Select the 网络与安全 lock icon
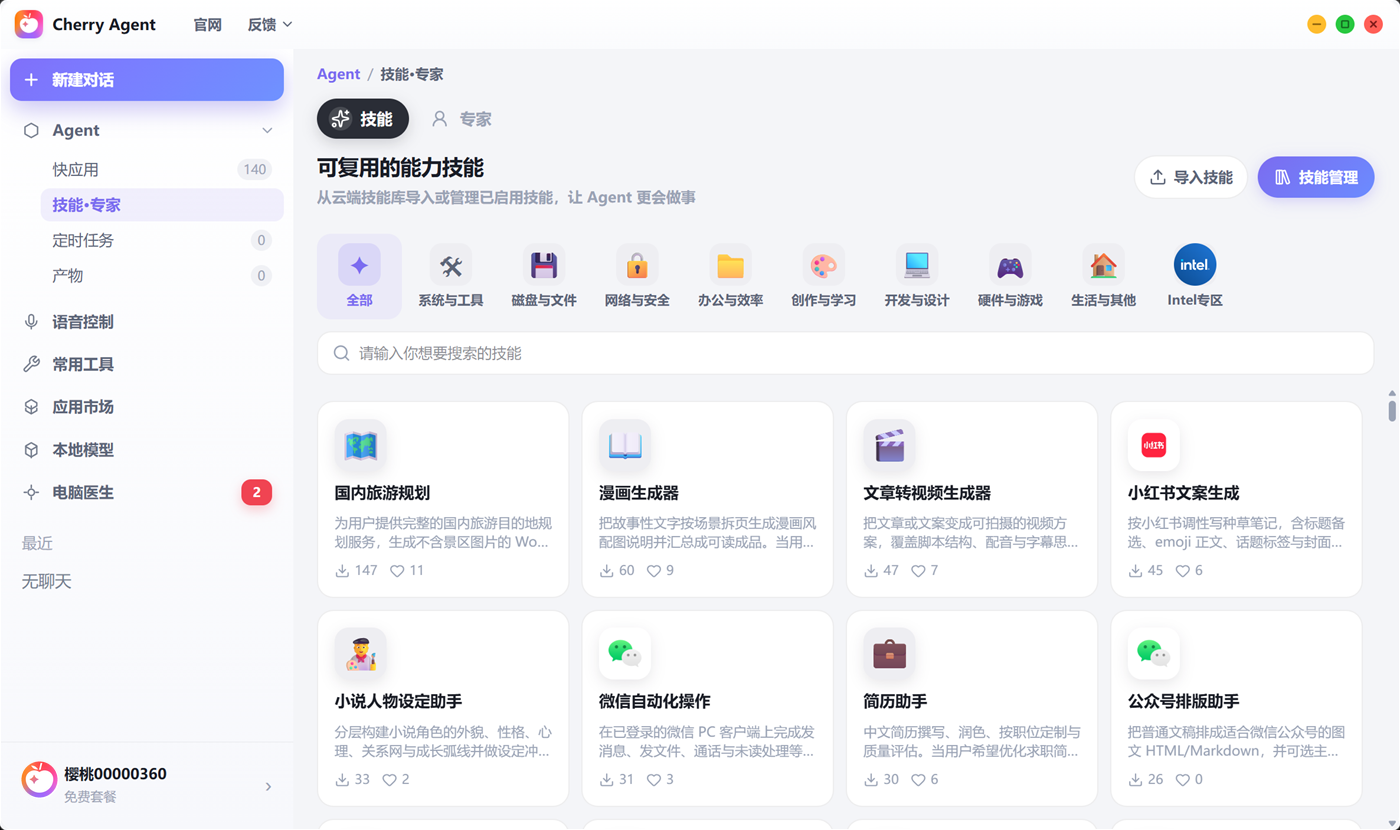The image size is (1400, 830). pyautogui.click(x=637, y=265)
